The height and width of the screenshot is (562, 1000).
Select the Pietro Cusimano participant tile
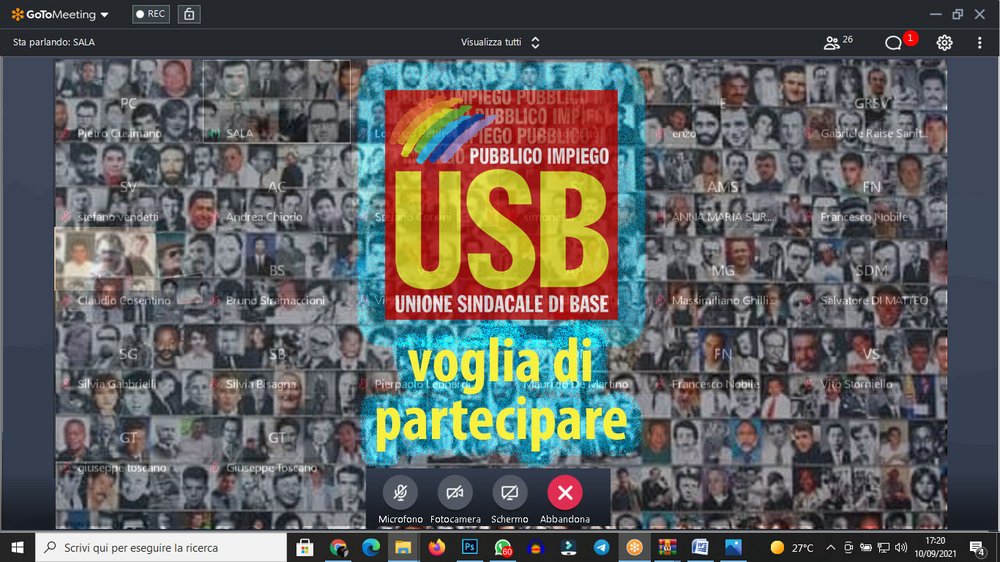tap(128, 101)
